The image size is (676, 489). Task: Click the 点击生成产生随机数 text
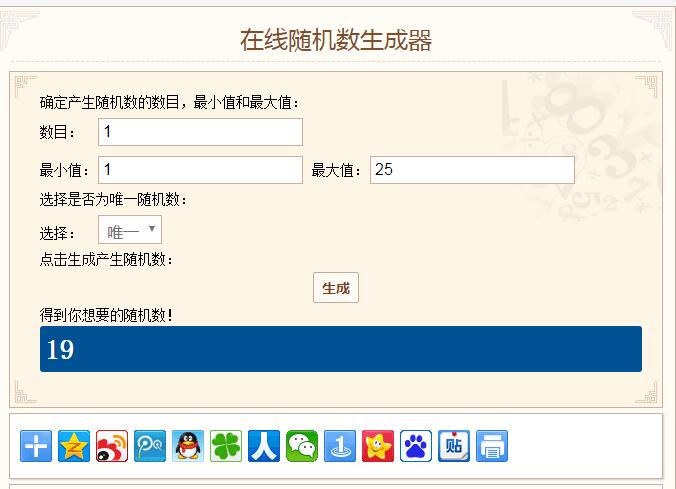[x=106, y=260]
